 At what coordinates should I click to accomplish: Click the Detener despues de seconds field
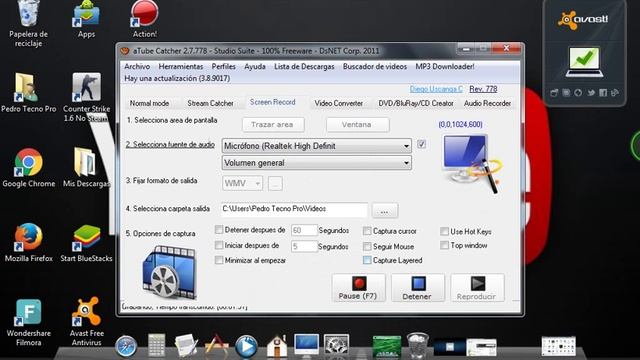pos(304,230)
